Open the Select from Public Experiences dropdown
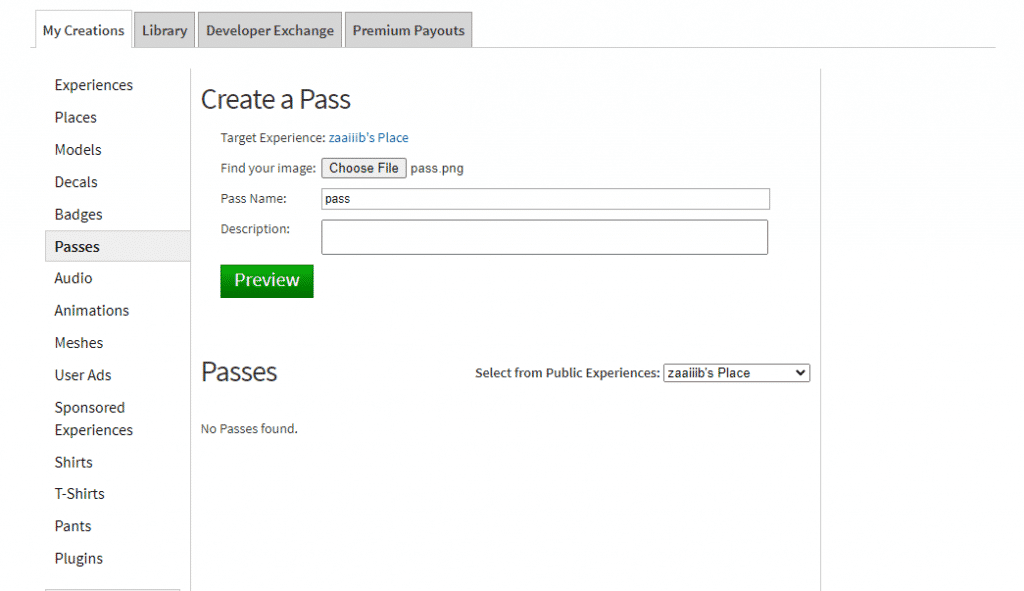Image resolution: width=1024 pixels, height=591 pixels. (736, 372)
